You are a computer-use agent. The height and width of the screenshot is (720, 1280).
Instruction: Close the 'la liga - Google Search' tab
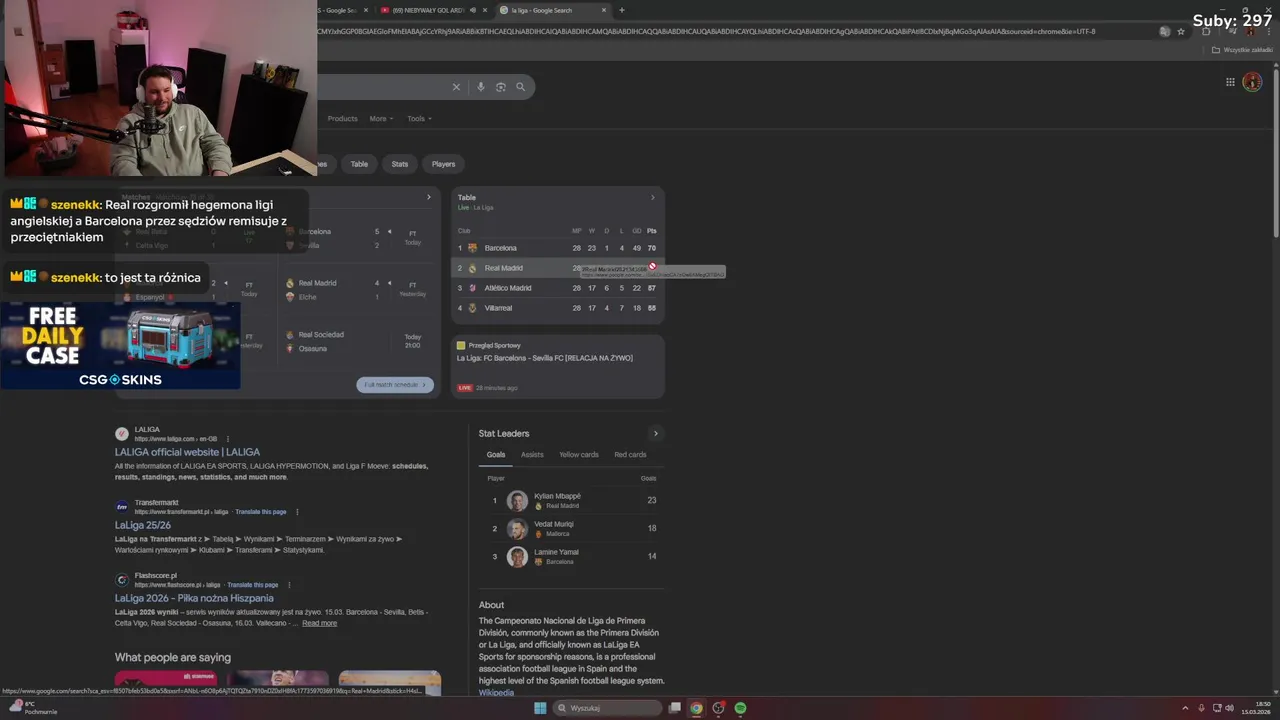[604, 10]
